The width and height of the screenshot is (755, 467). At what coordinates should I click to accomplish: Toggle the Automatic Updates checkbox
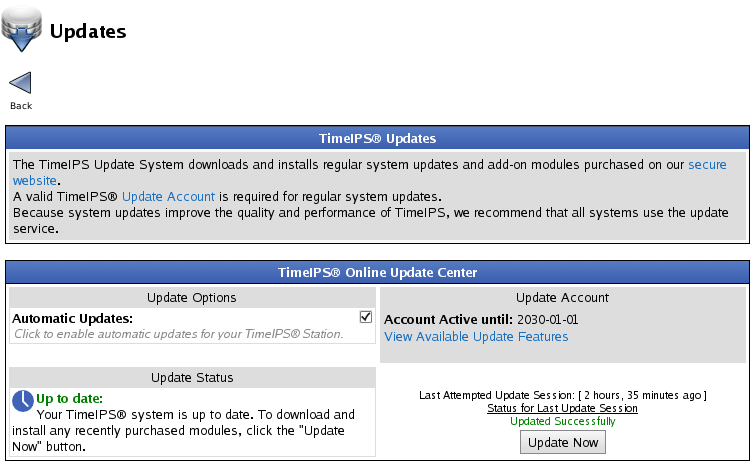click(365, 317)
